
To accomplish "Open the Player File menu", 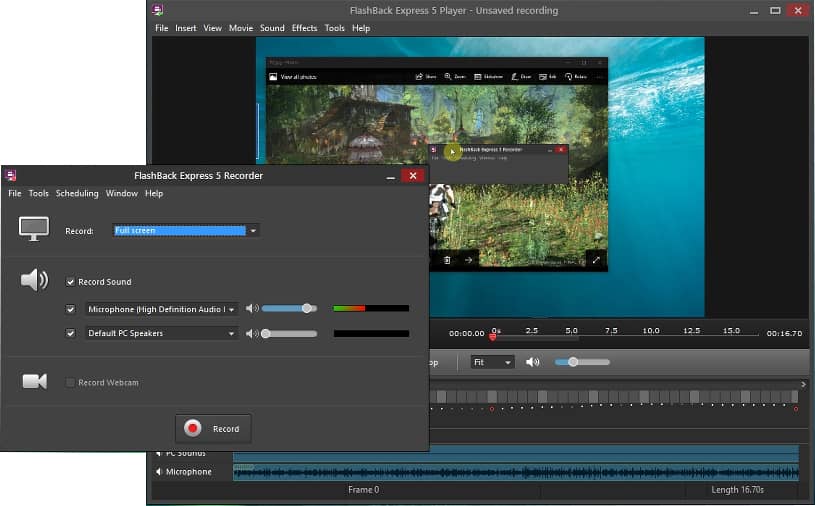I will tap(162, 28).
